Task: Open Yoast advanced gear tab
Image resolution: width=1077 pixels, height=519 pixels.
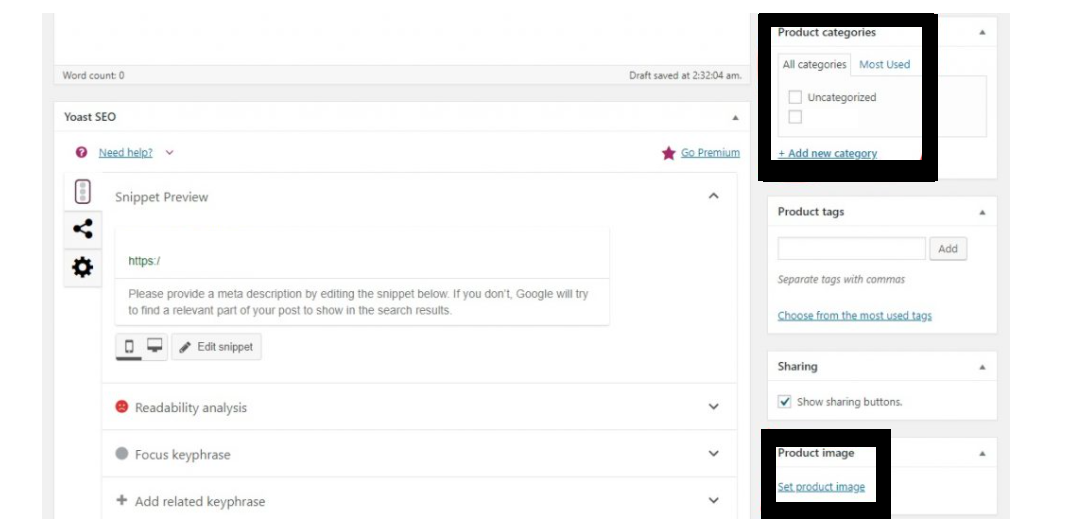Action: [82, 267]
